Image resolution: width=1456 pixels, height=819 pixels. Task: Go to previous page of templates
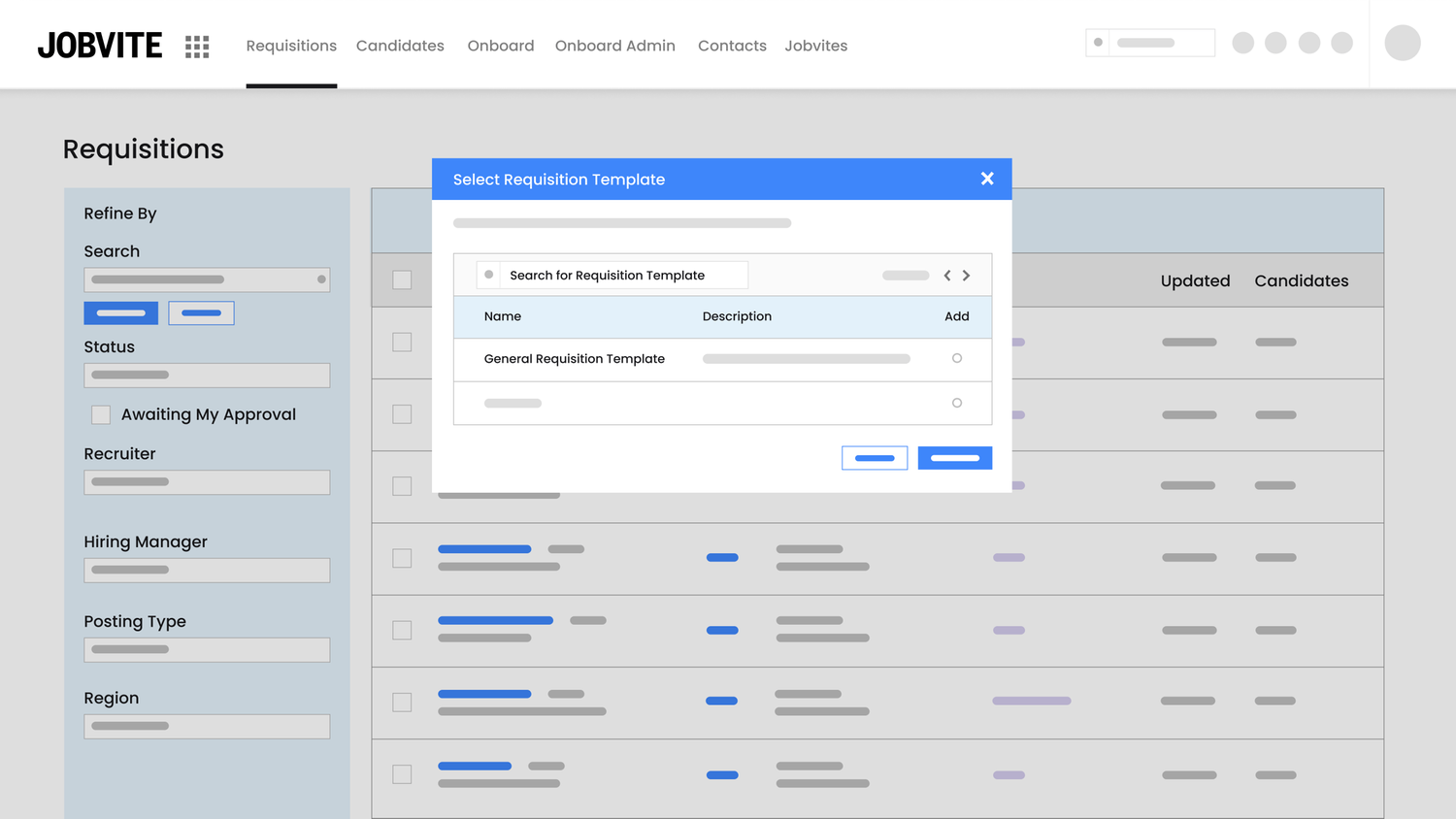947,276
